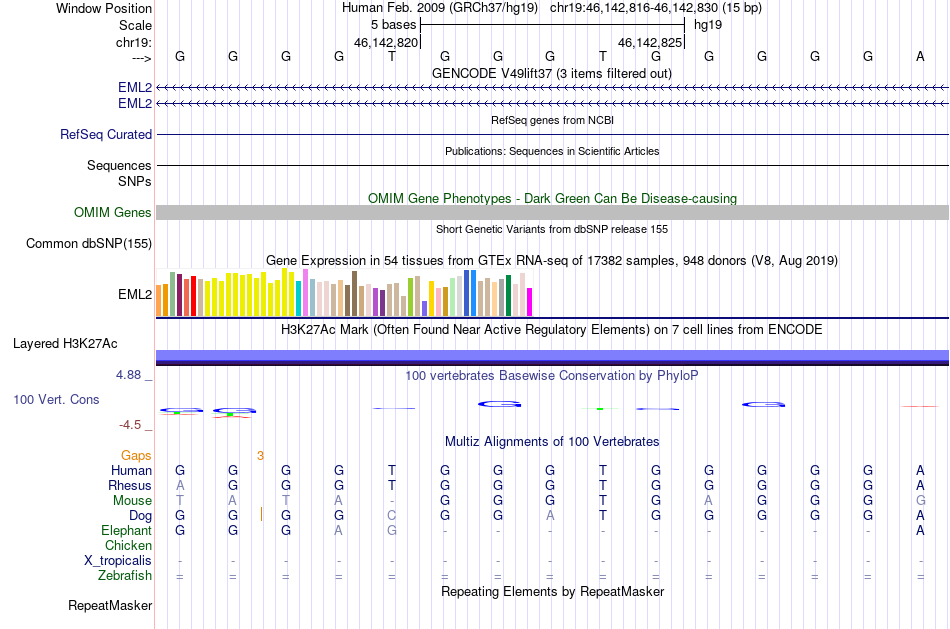Open the RepeatMasker track label

coord(110,605)
